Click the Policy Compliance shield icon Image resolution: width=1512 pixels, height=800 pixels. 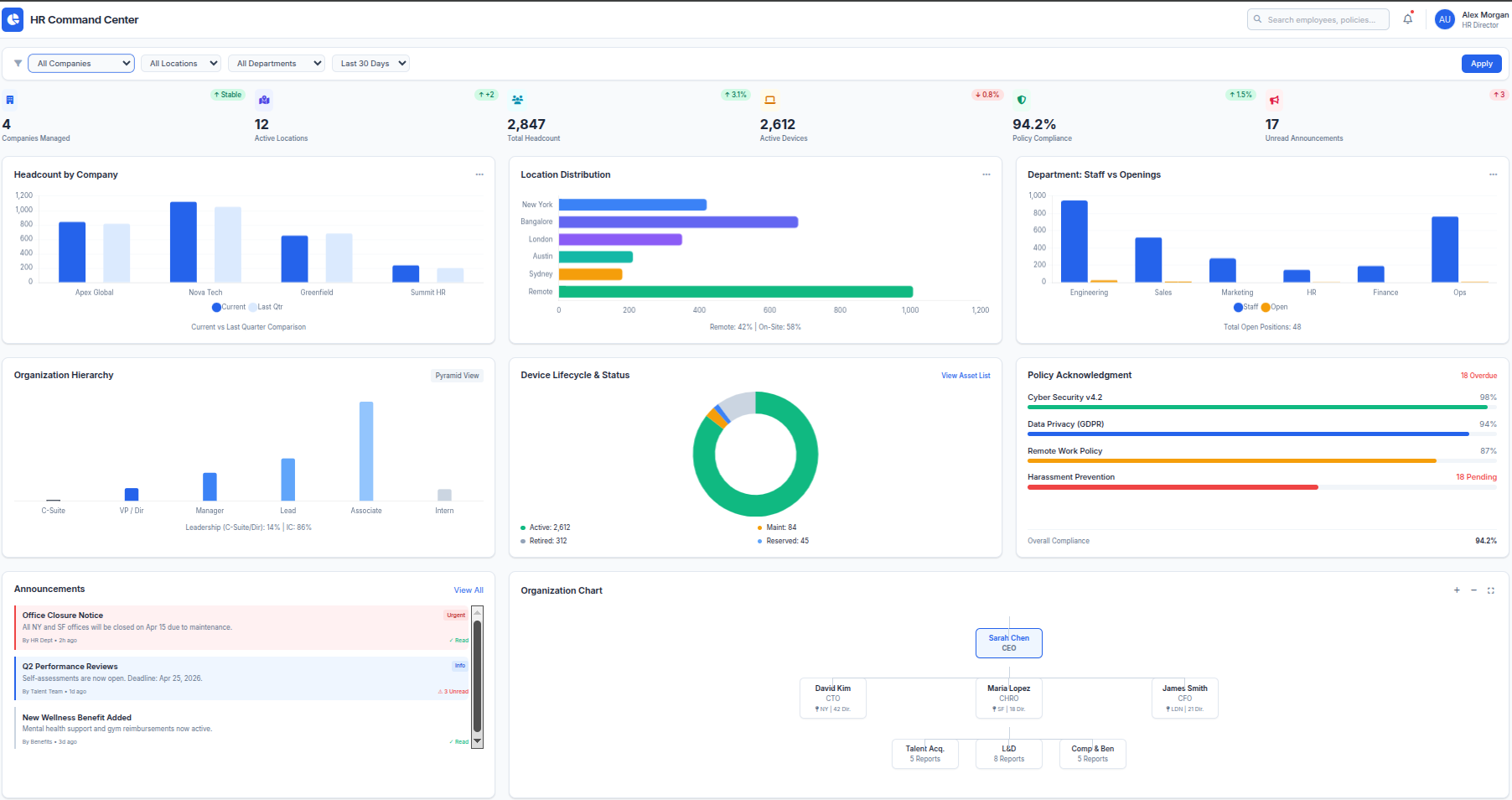coord(1022,100)
